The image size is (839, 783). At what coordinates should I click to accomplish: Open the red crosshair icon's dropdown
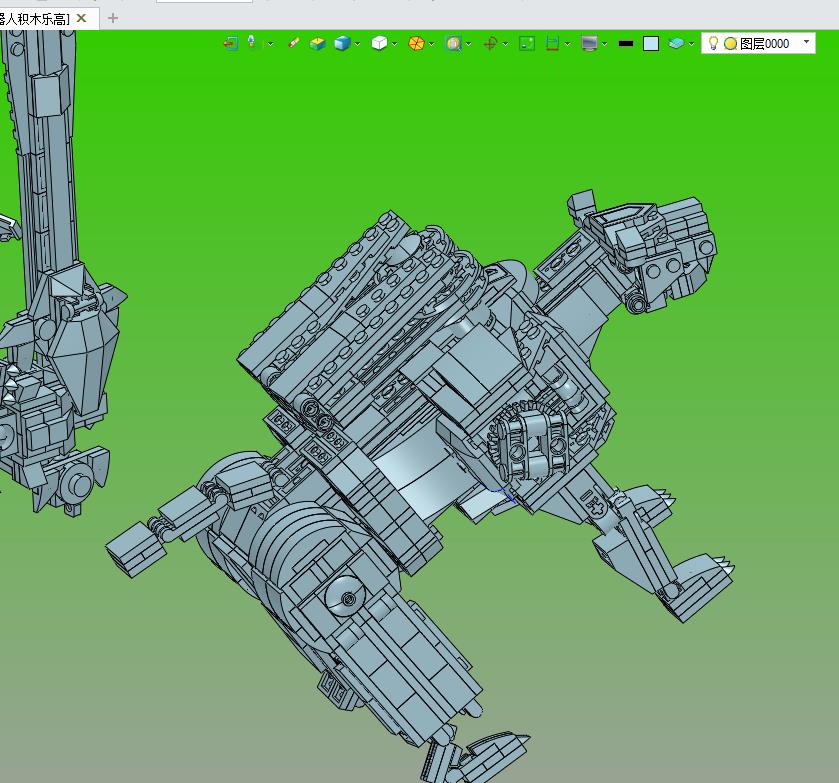(505, 44)
